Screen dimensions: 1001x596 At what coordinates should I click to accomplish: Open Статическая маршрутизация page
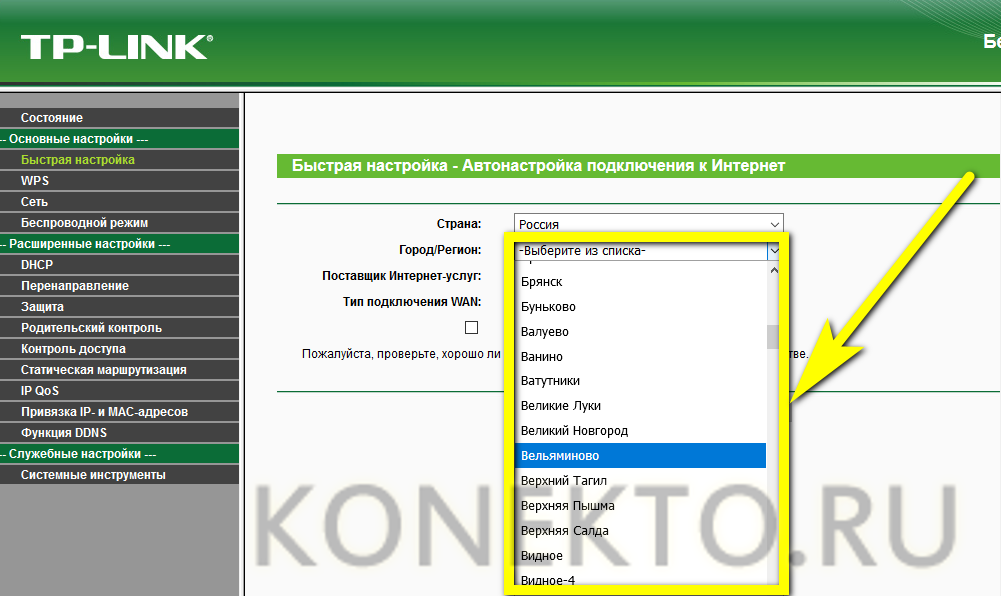click(x=119, y=370)
